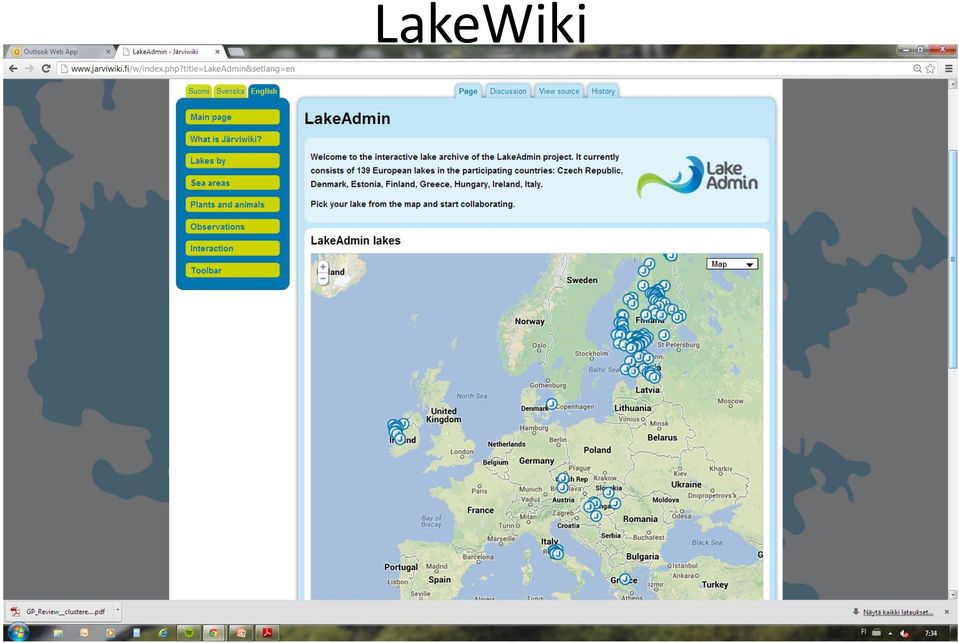Open the Chrome menu (three lines icon)

tap(949, 69)
